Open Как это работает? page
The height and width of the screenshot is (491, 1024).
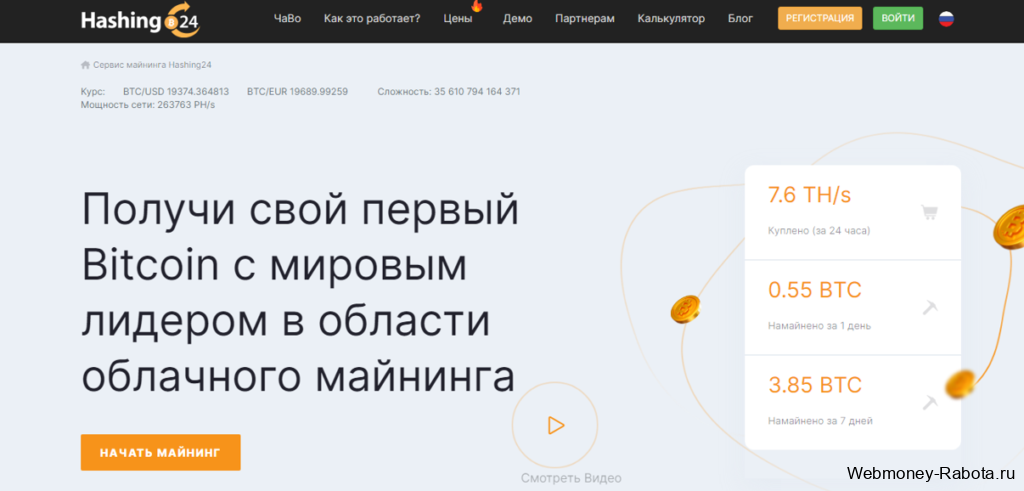[x=372, y=18]
